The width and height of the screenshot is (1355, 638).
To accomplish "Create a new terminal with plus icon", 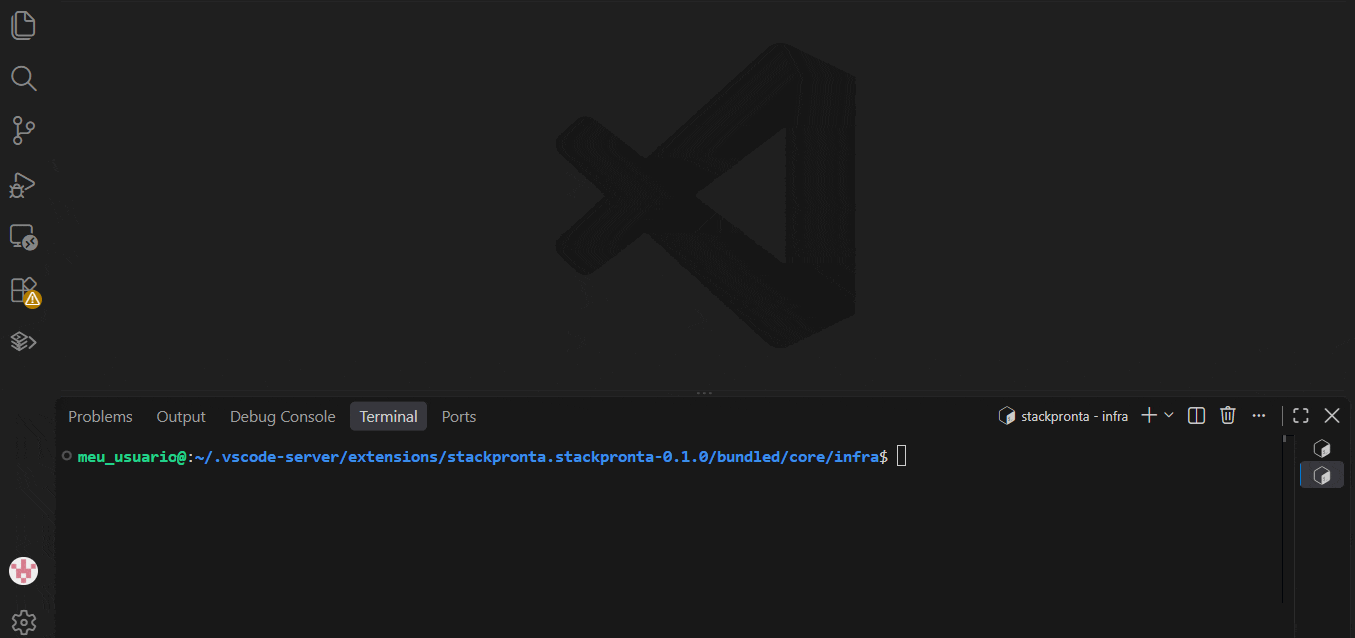I will click(x=1149, y=415).
